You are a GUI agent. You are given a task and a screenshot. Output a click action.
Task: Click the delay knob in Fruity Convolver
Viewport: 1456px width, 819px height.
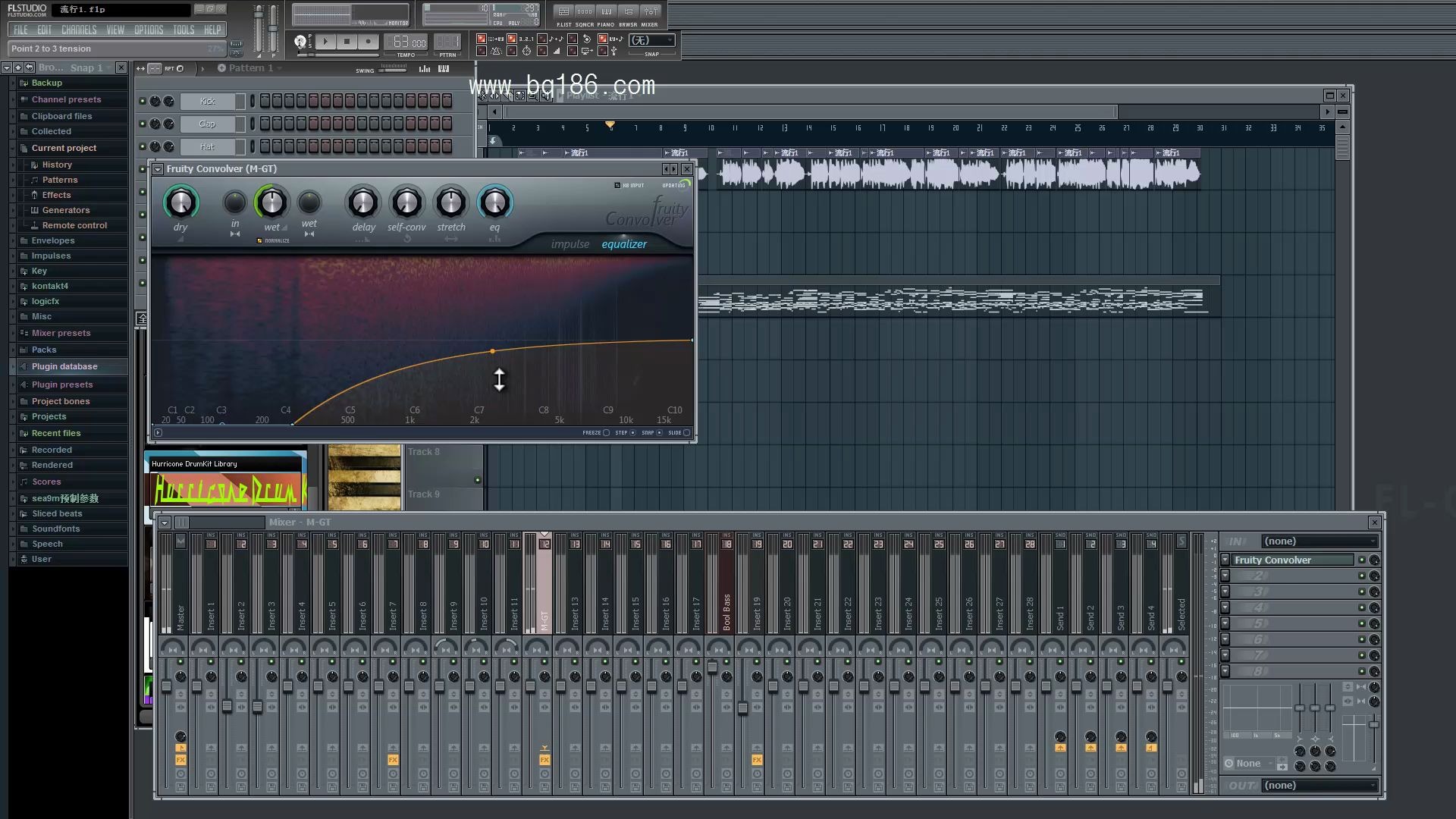point(362,202)
